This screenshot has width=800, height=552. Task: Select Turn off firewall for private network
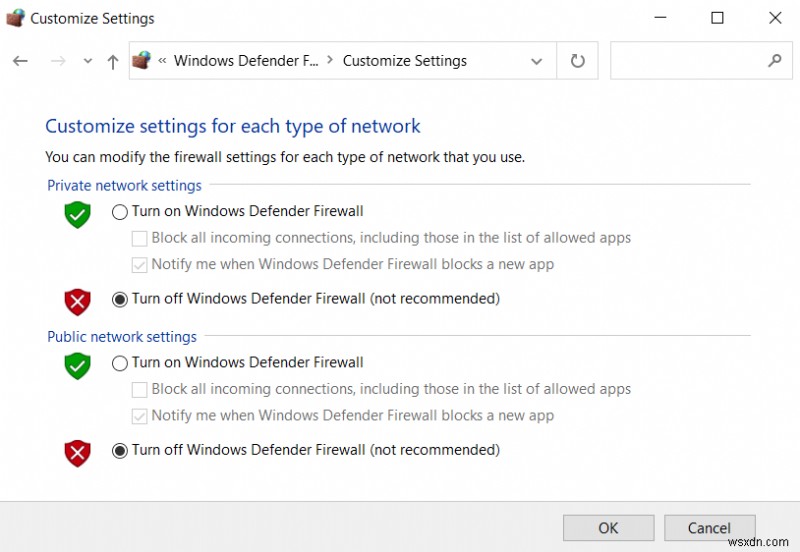120,299
